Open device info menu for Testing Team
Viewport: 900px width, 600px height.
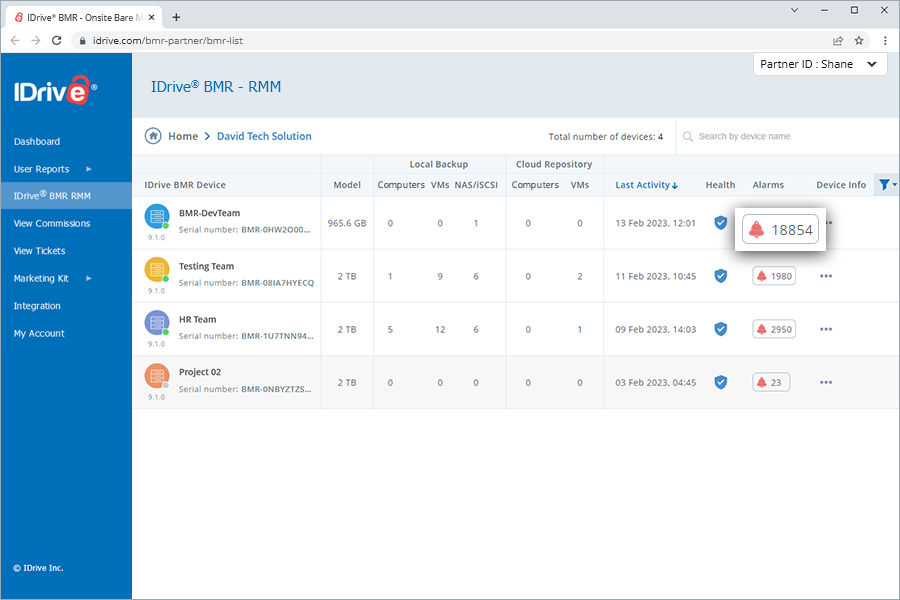826,276
